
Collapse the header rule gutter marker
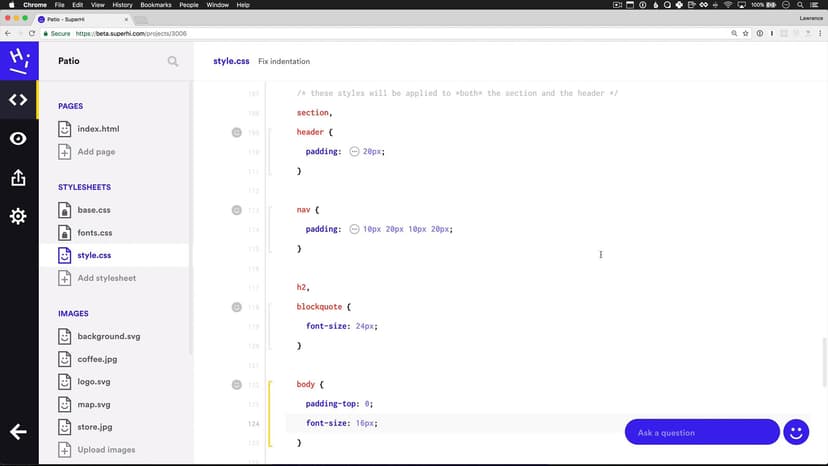coord(237,132)
